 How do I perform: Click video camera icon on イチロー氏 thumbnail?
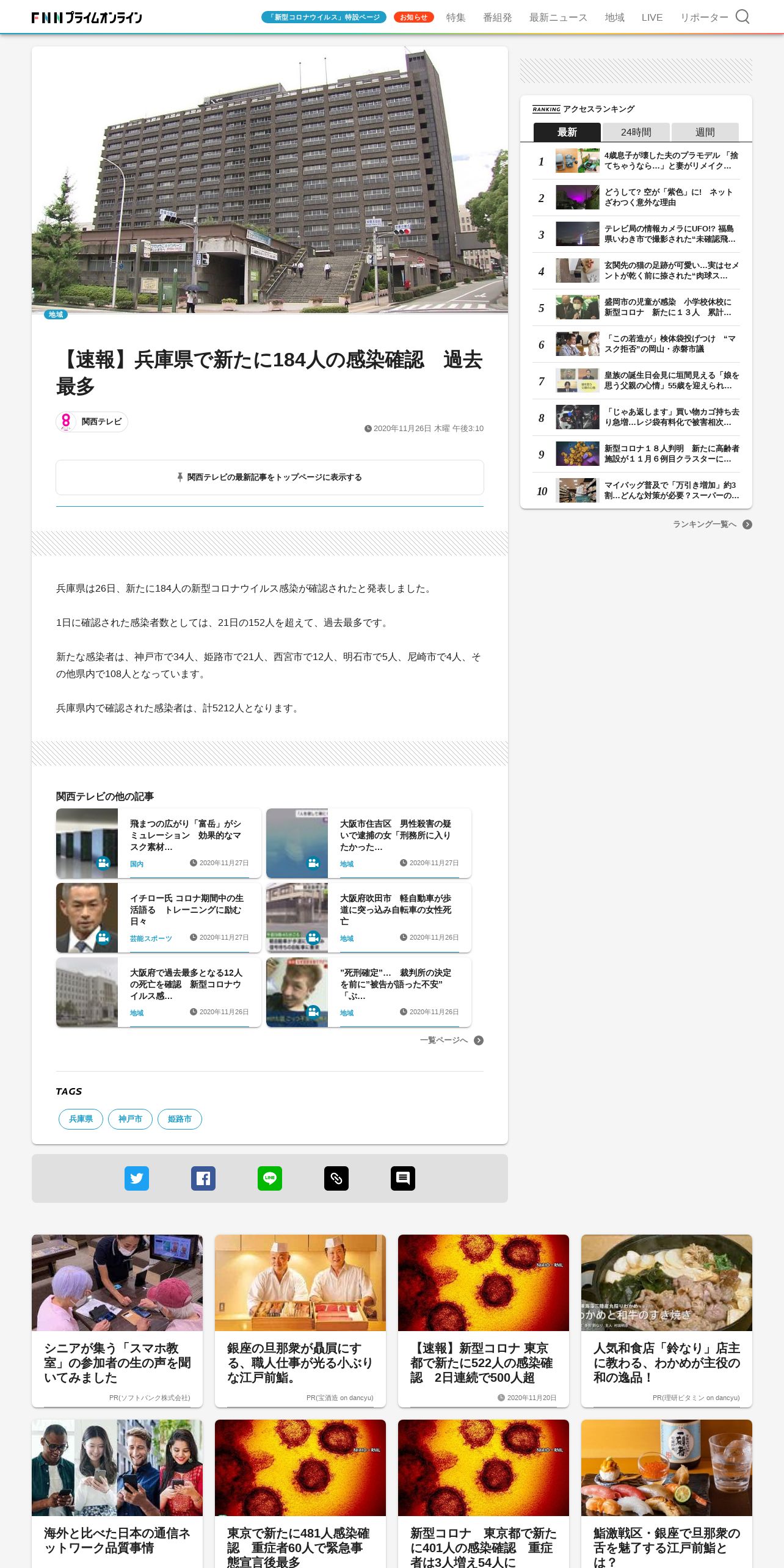103,937
